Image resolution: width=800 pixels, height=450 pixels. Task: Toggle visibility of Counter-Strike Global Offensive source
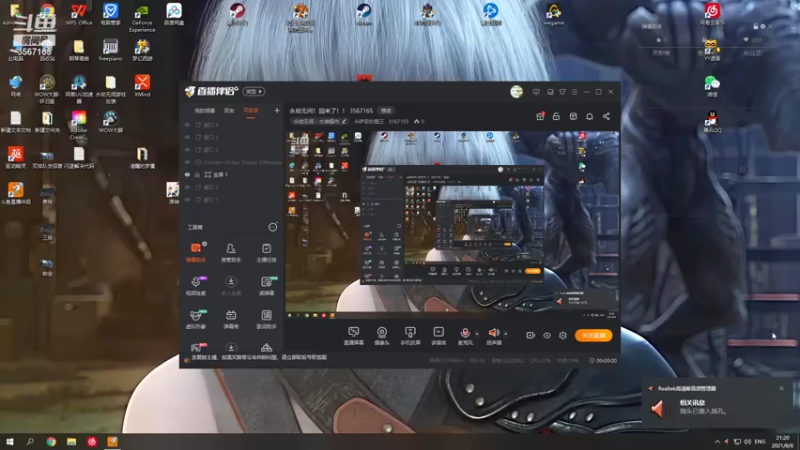tap(187, 162)
